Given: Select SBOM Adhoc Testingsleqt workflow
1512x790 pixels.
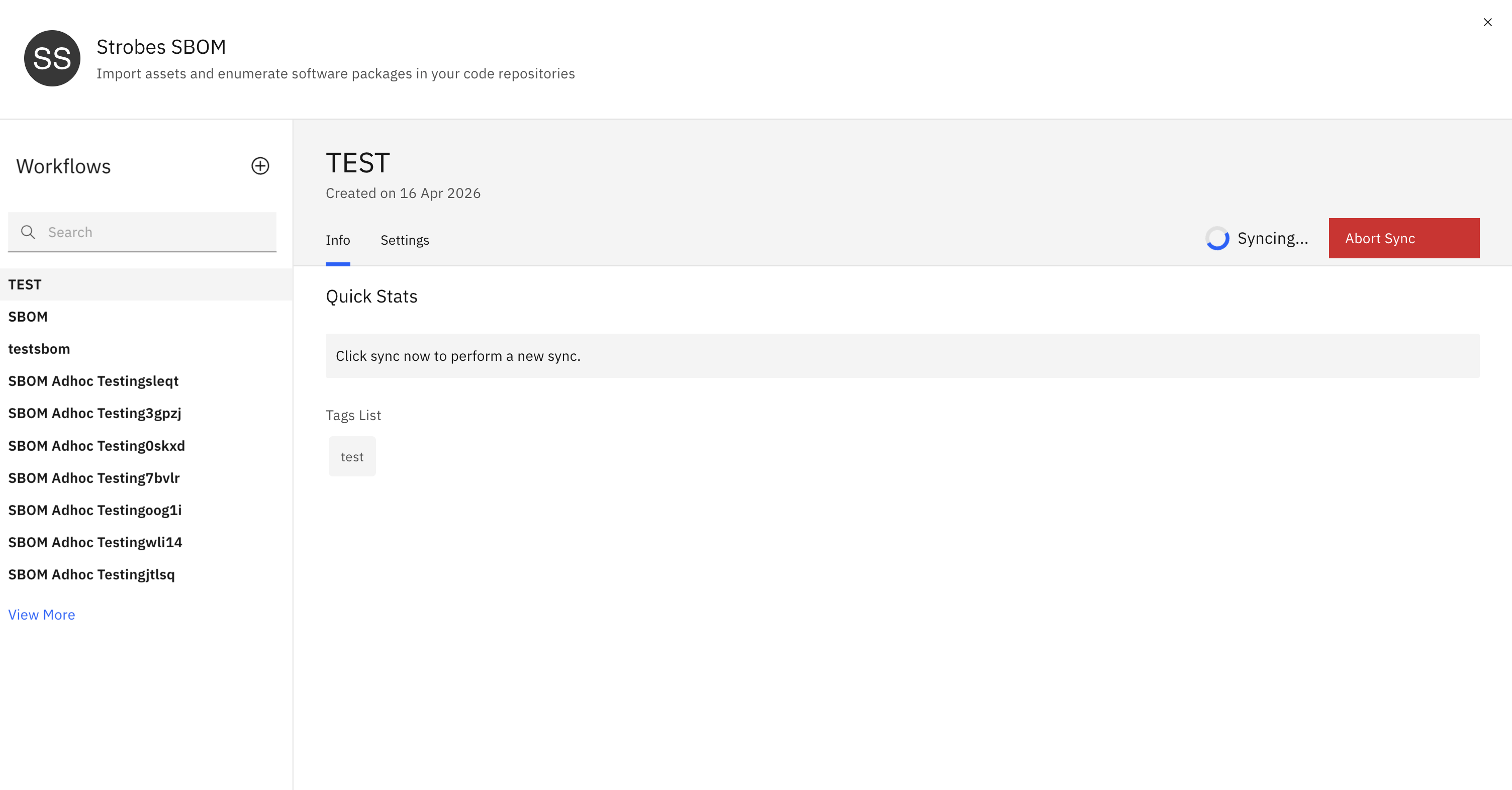Looking at the screenshot, I should [x=93, y=381].
